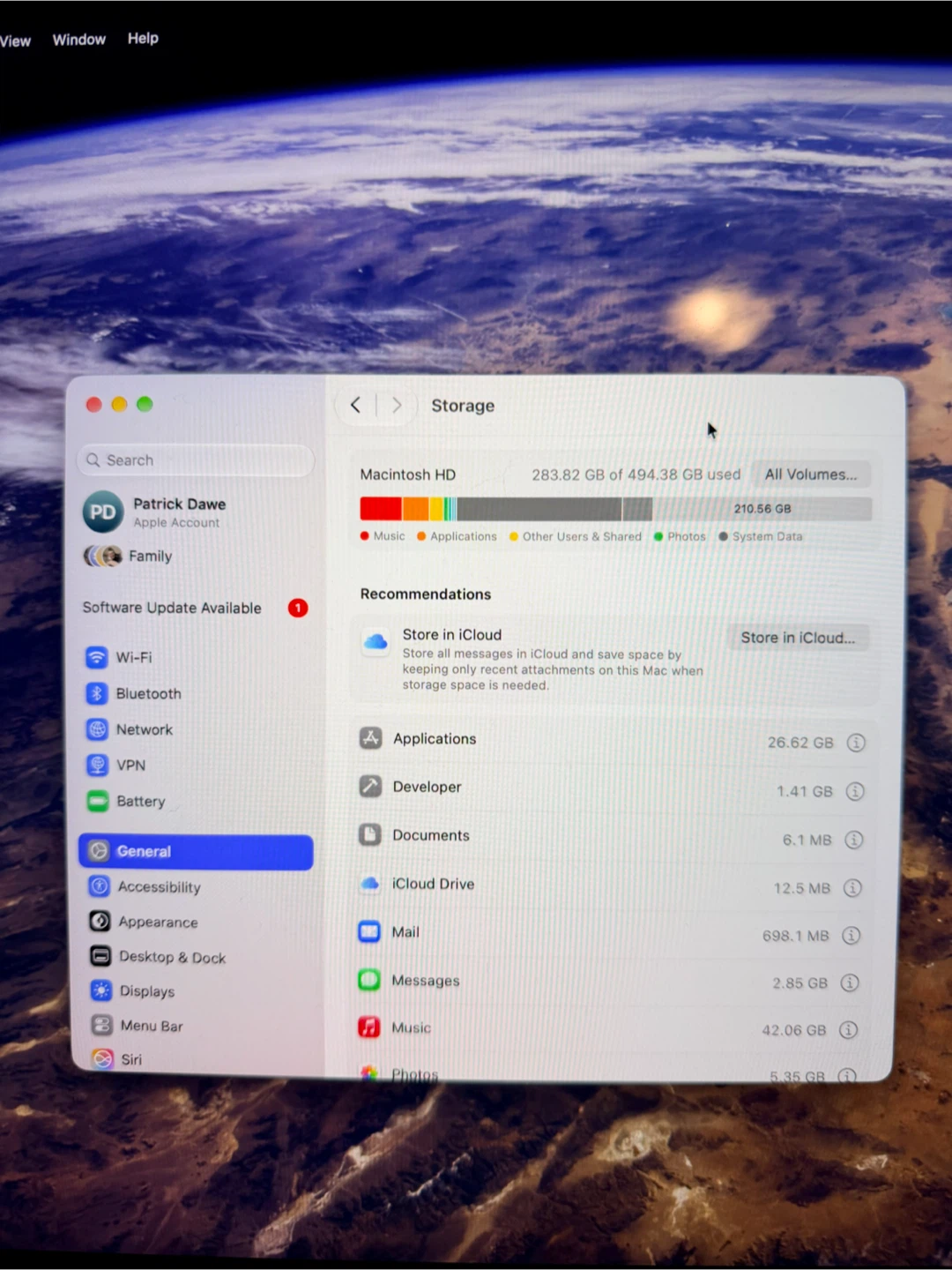The height and width of the screenshot is (1270, 952).
Task: Show info for Documents 6.1 MB
Action: [854, 840]
